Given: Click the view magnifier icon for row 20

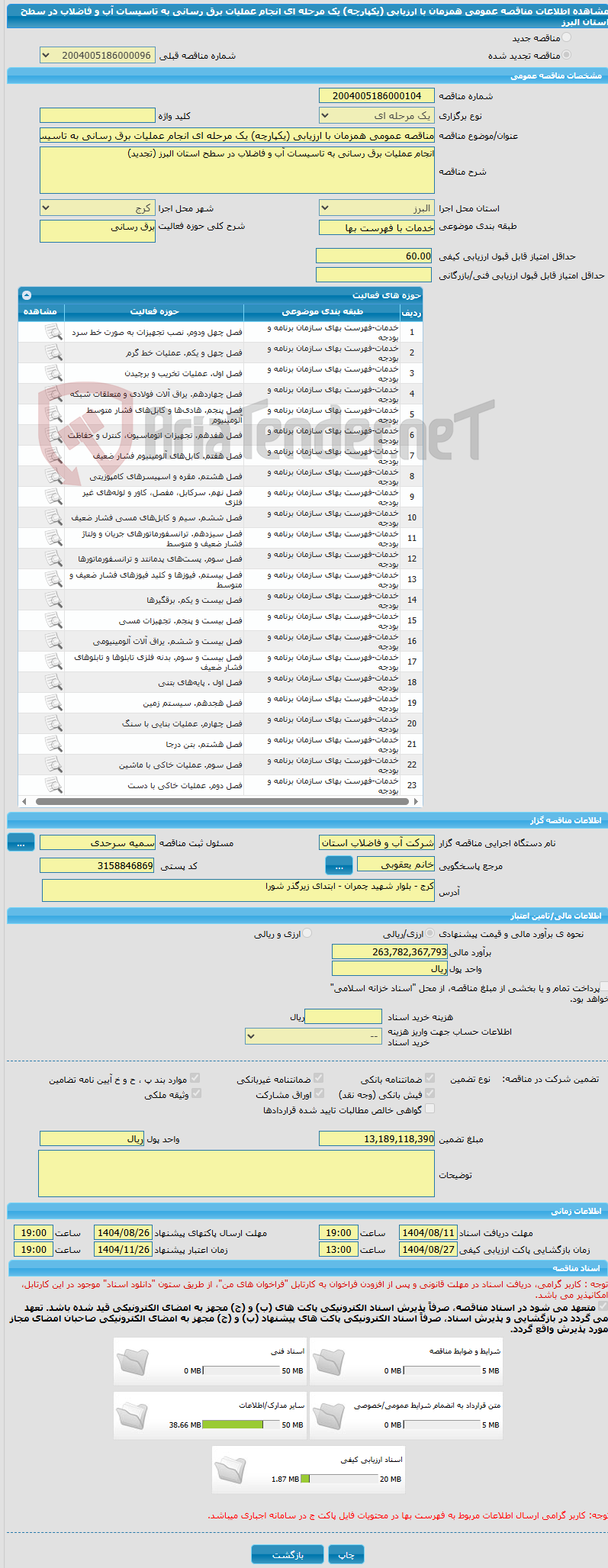Looking at the screenshot, I should pyautogui.click(x=53, y=723).
